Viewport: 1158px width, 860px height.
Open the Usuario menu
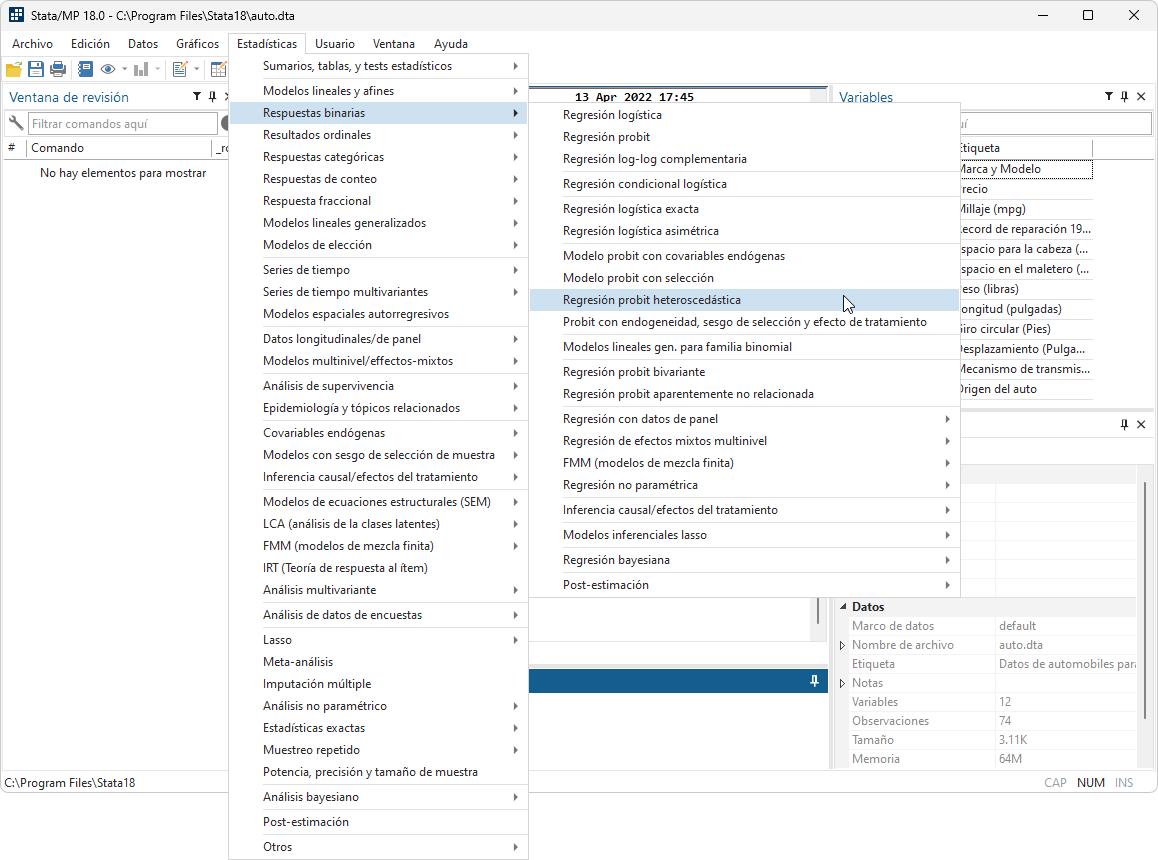pyautogui.click(x=335, y=44)
